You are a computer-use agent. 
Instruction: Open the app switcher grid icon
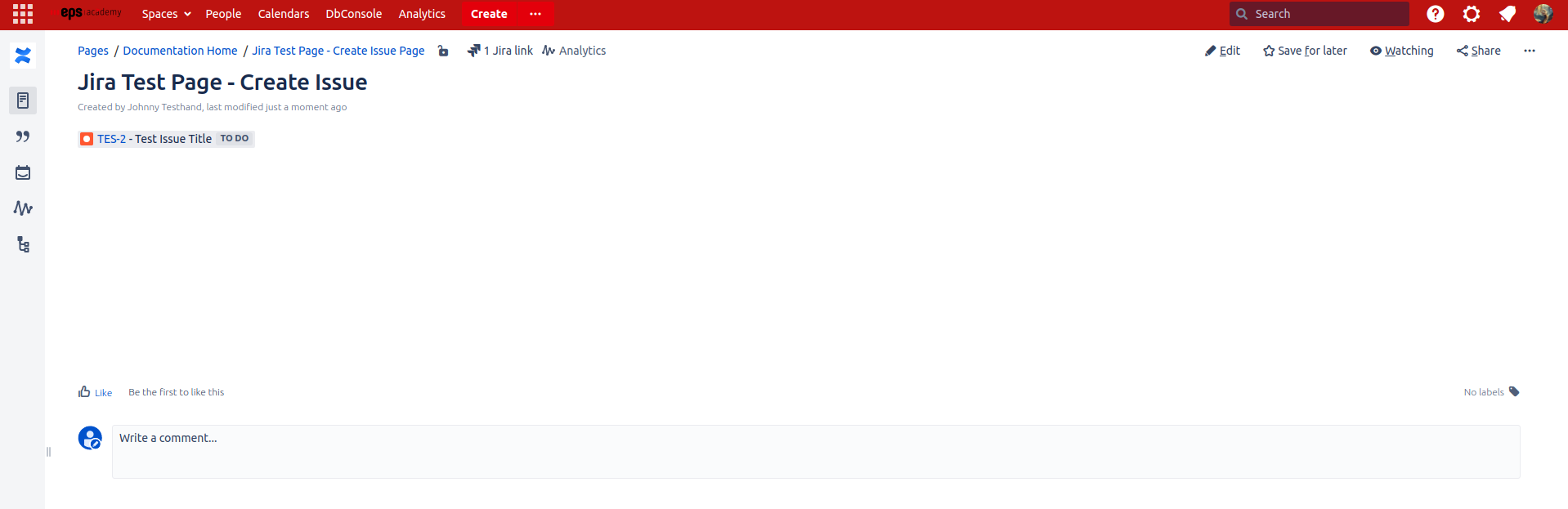pos(23,14)
